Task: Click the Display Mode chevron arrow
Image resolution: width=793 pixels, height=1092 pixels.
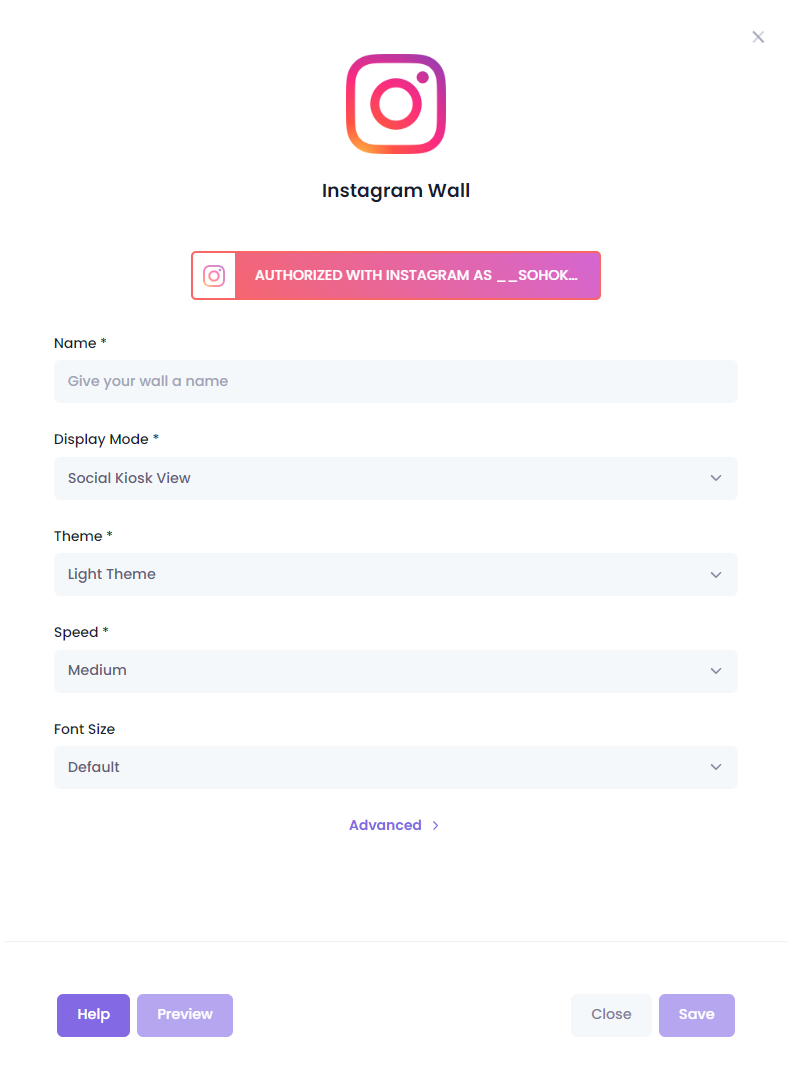Action: 716,478
